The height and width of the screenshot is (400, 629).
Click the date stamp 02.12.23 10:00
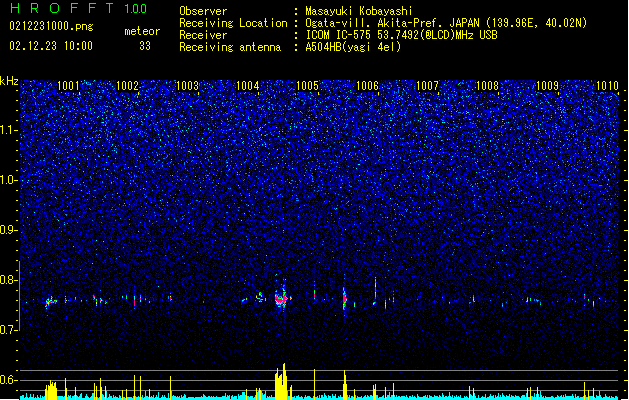pyautogui.click(x=51, y=46)
